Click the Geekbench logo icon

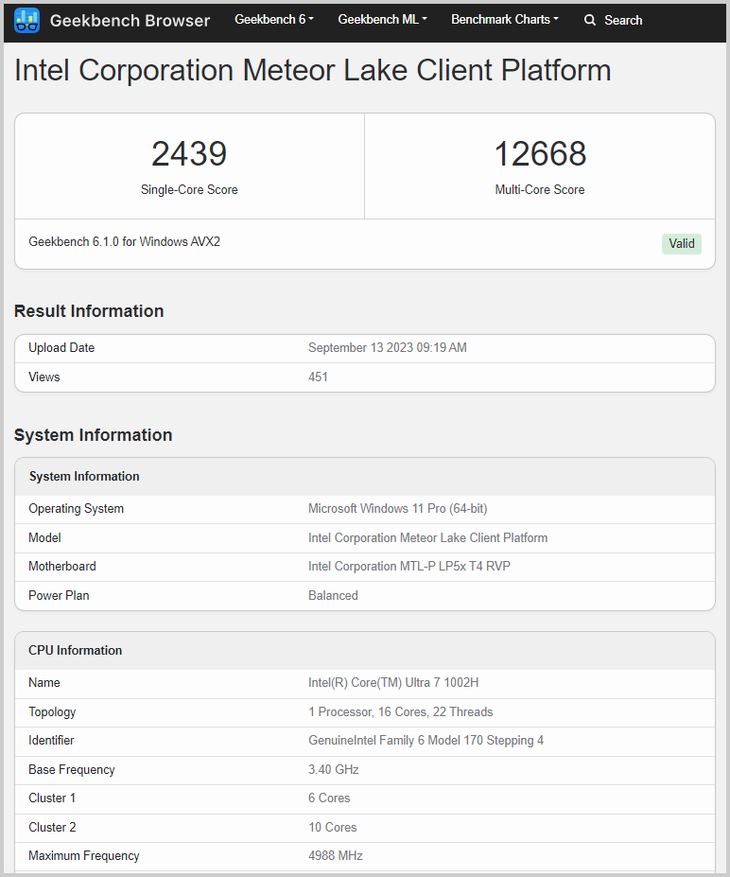tap(27, 20)
